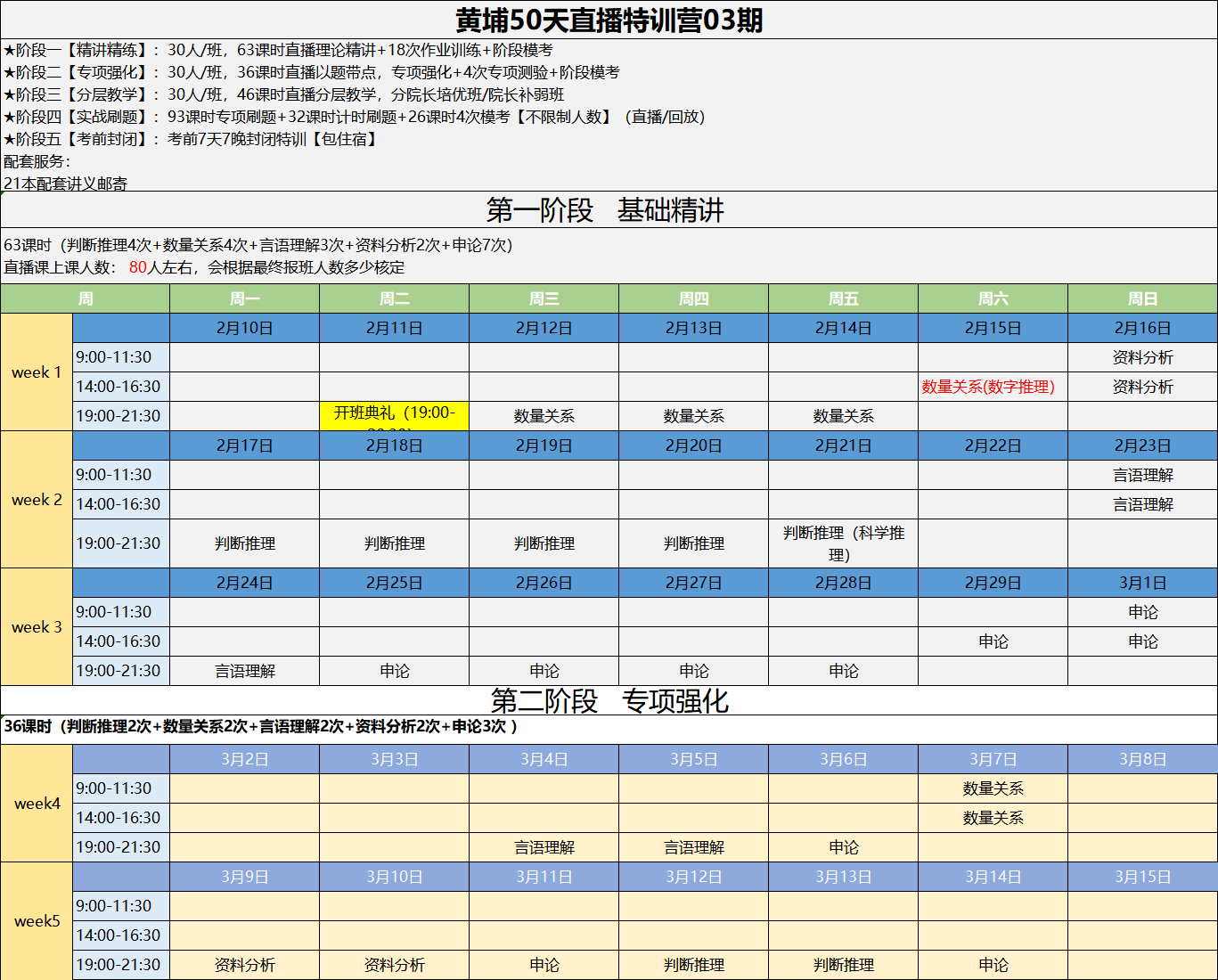Click the yellow 开班典礼 cell
Screen dimensions: 1218x980
394,415
